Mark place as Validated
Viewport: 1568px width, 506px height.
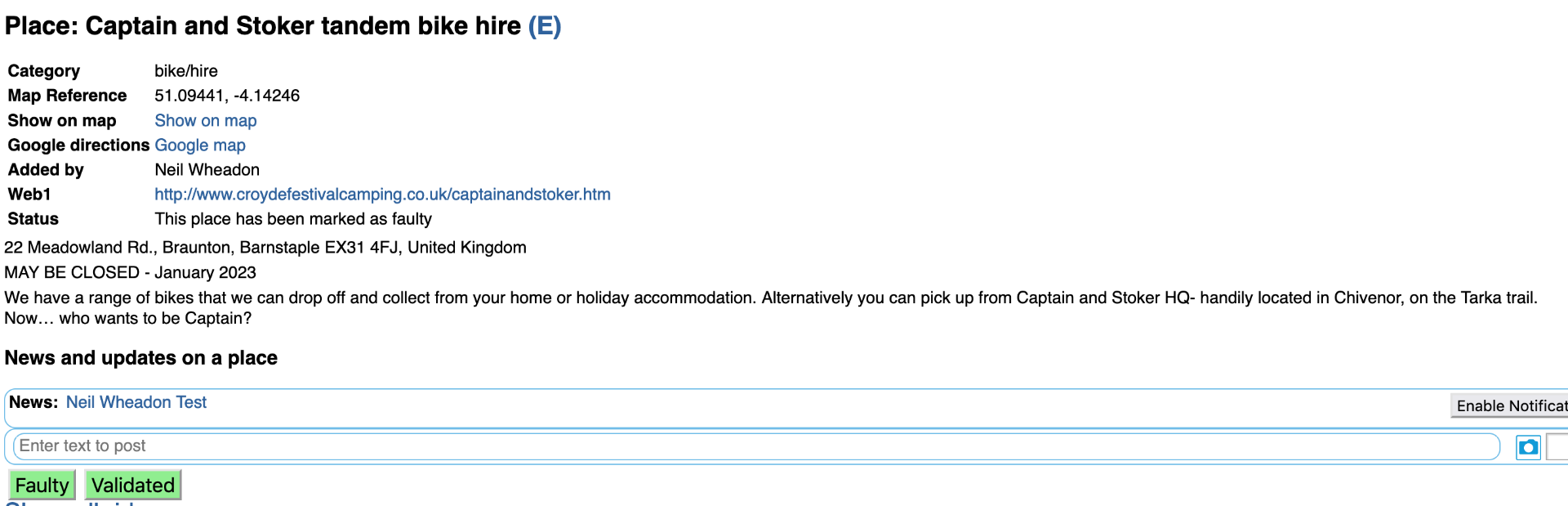coord(133,485)
